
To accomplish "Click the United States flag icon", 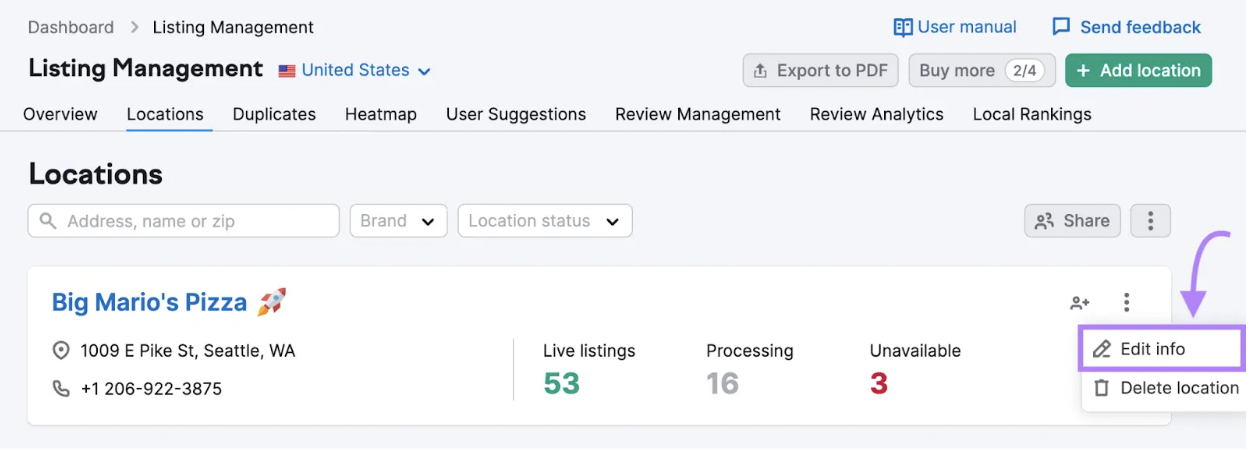I will tap(287, 71).
